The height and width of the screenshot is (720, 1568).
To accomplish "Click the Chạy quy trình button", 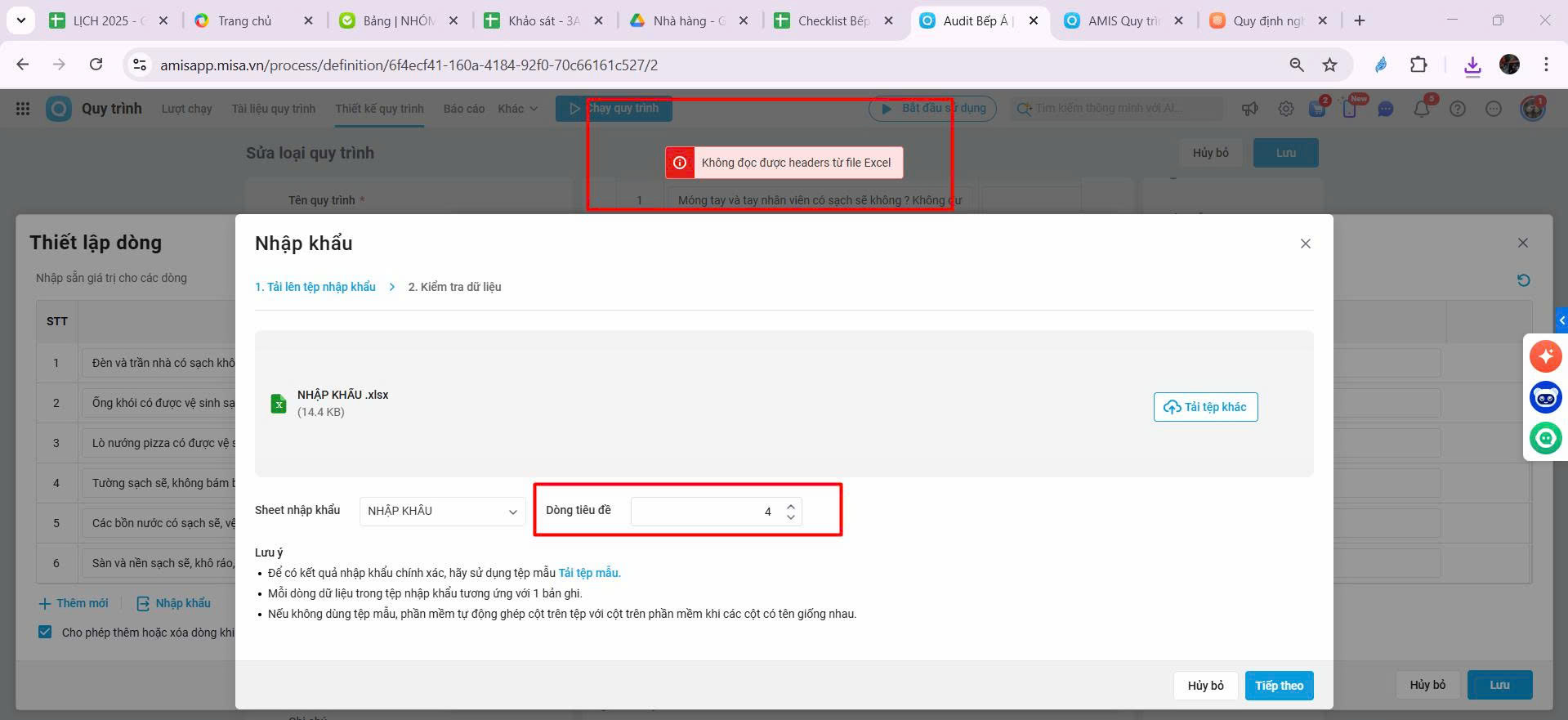I will tap(614, 109).
